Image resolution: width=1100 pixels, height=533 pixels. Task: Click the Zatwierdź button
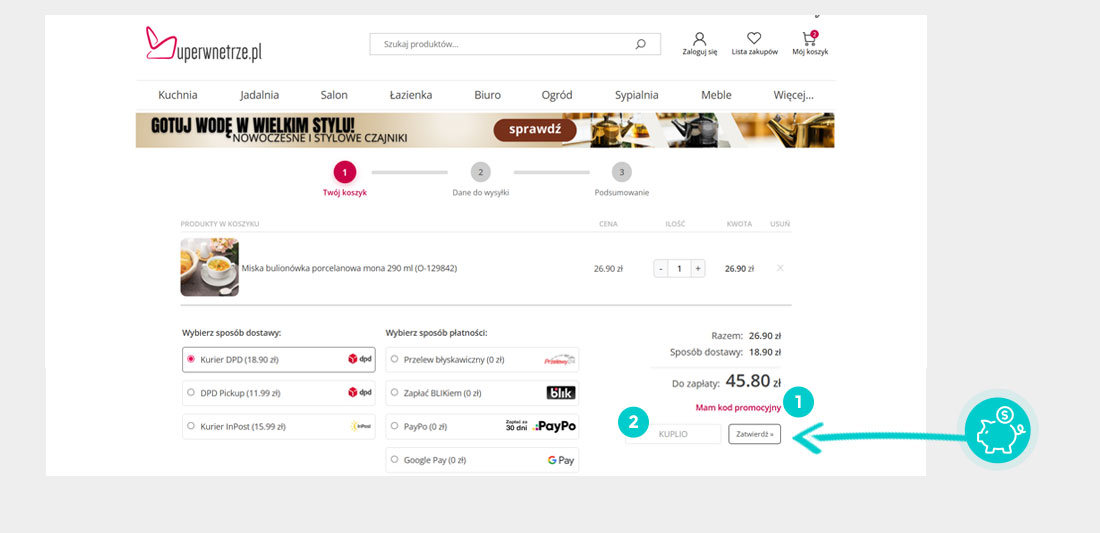click(754, 434)
